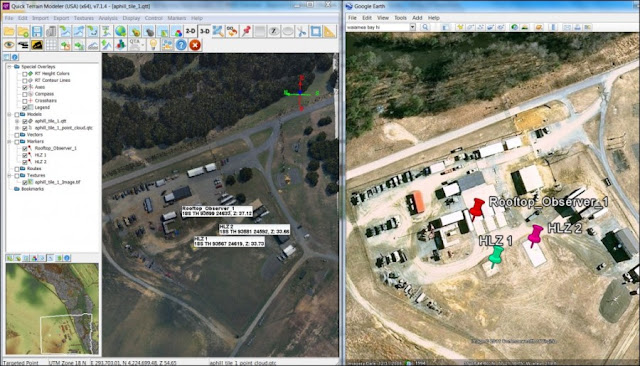Click the ruler icon in Google Earth toolbar
This screenshot has height=366, width=640.
553,27
